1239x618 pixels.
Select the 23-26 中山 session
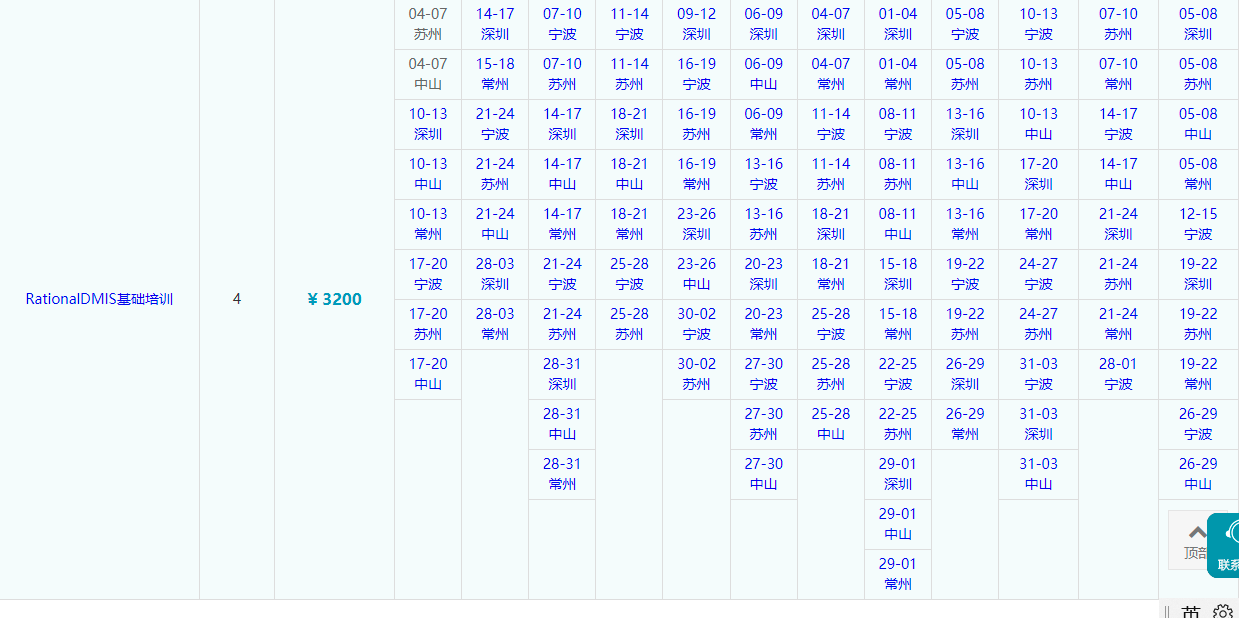pos(696,274)
